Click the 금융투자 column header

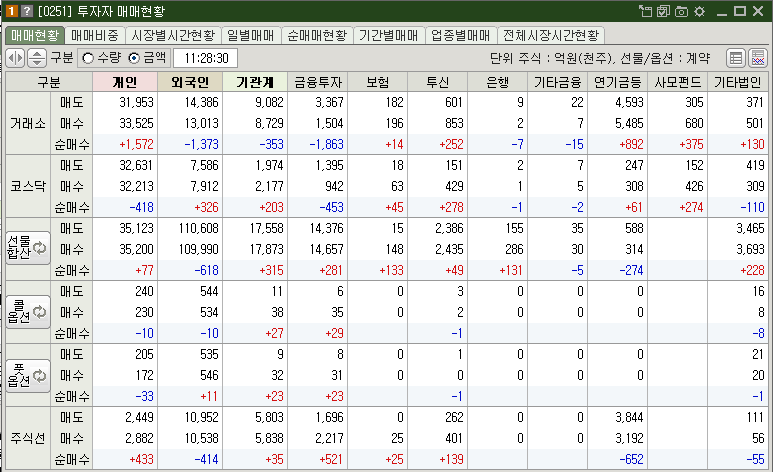[x=317, y=82]
